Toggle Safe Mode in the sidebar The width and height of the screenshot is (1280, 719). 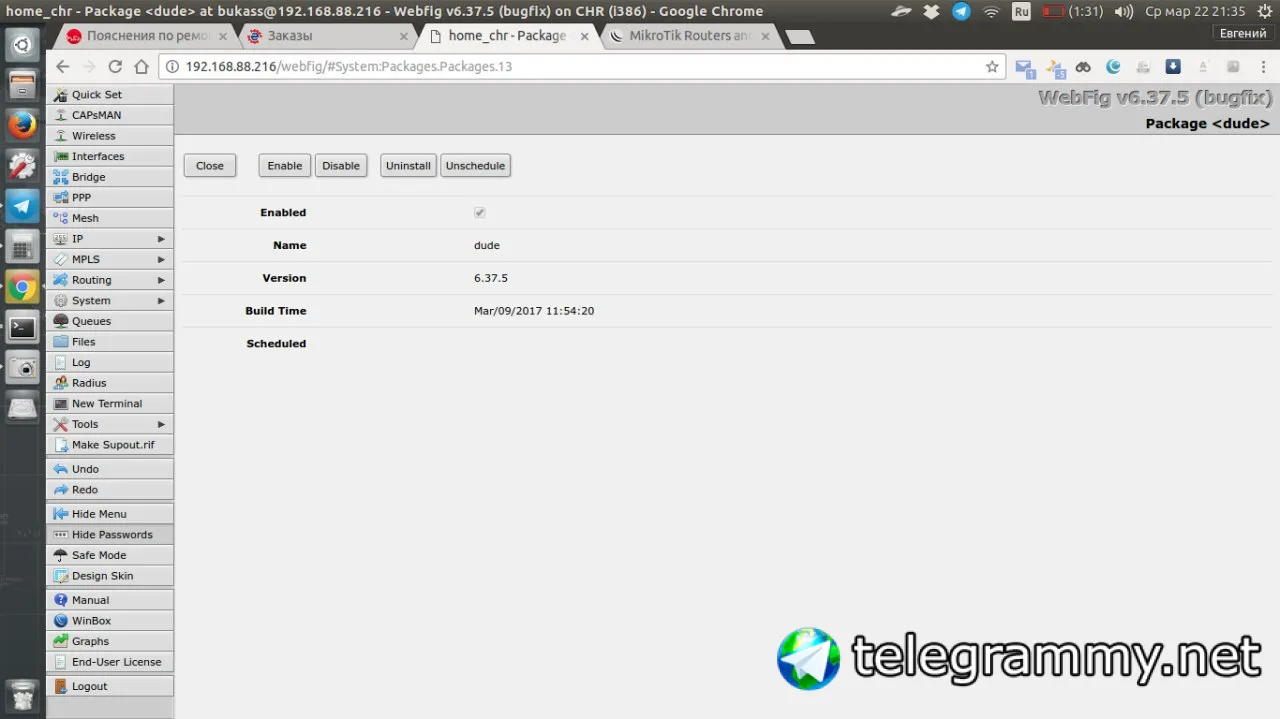click(x=109, y=555)
